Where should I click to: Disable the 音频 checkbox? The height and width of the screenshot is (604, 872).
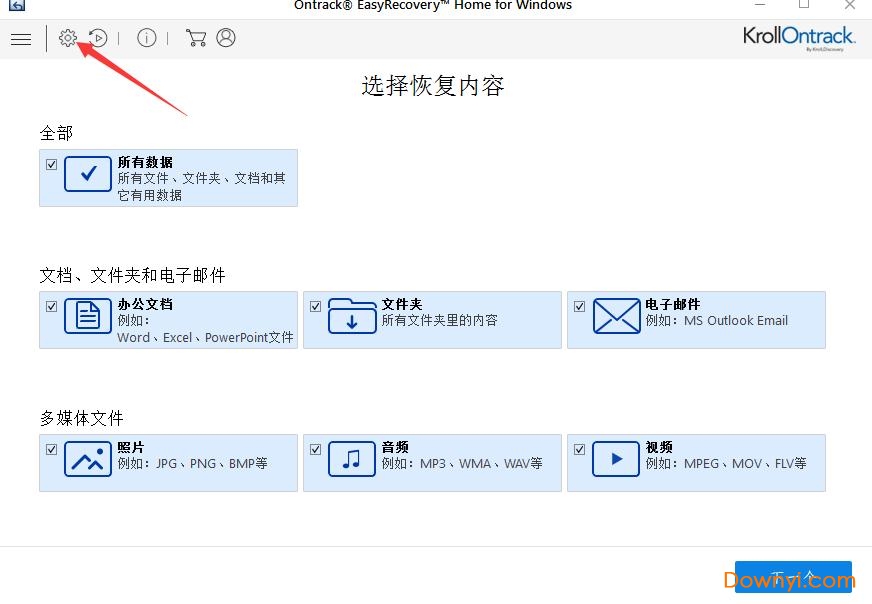pyautogui.click(x=315, y=449)
